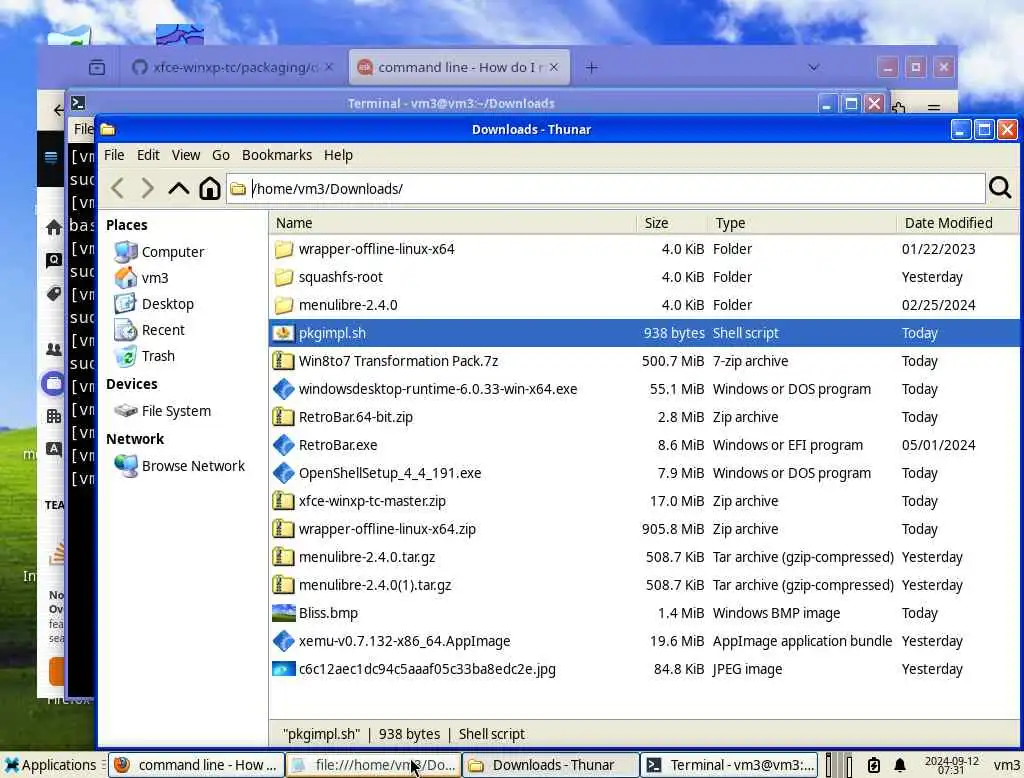Click the Win8to7 Transformation Pack.7z archive icon
The width and height of the screenshot is (1024, 778).
(x=283, y=361)
